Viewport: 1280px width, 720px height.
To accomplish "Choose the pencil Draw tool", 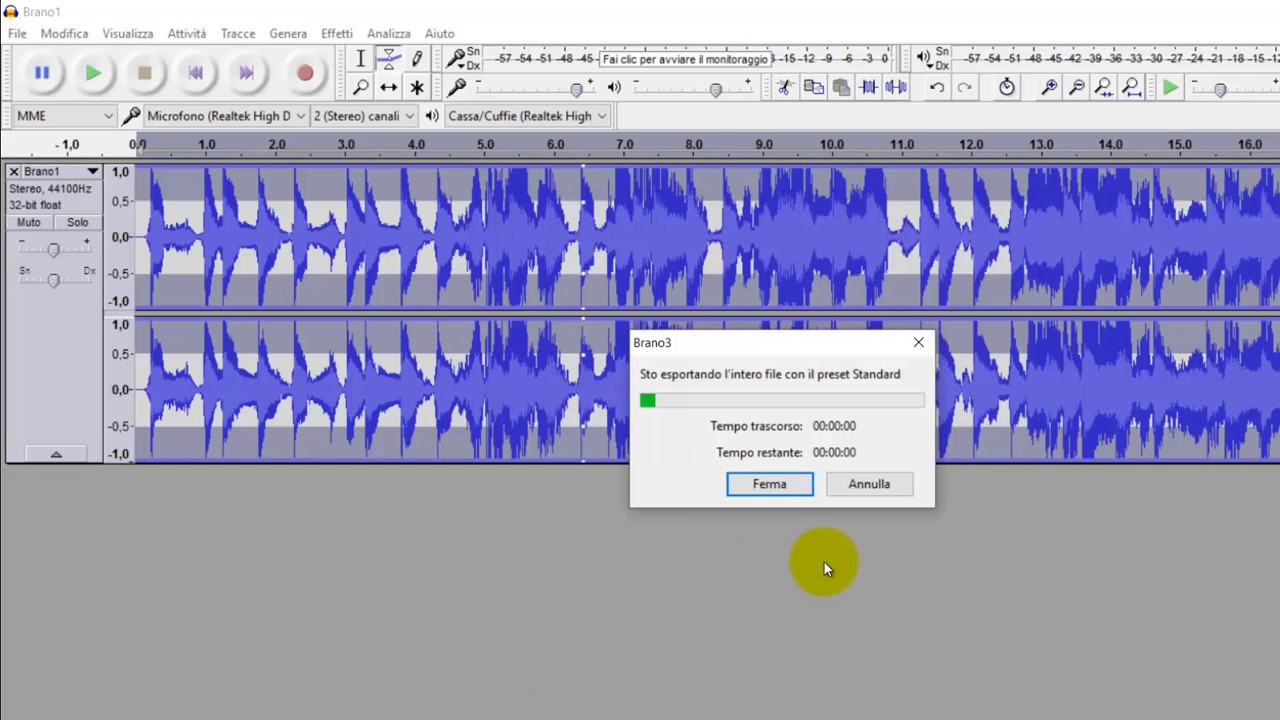I will pyautogui.click(x=417, y=59).
